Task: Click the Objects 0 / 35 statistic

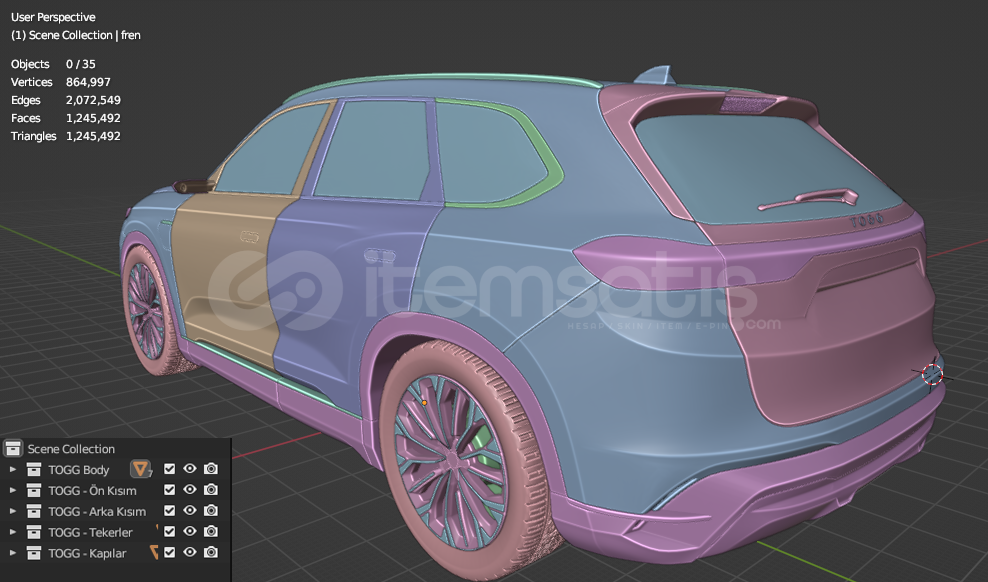Action: (53, 64)
